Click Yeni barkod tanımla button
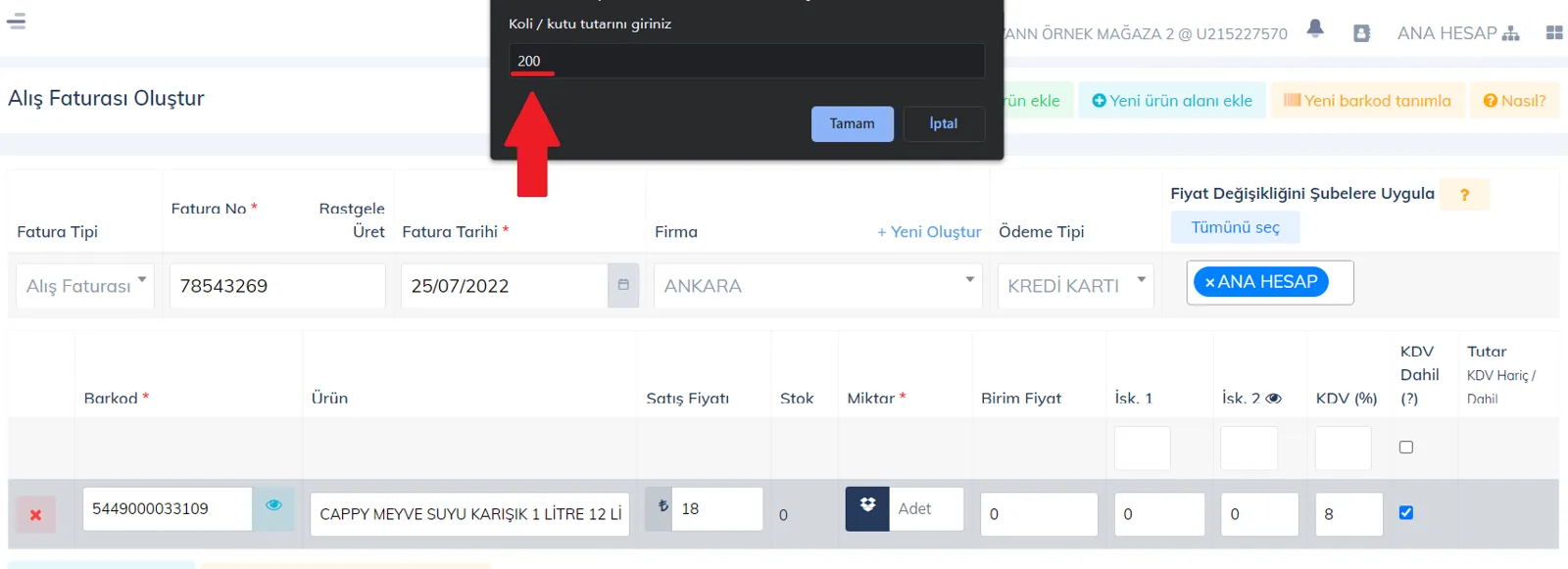The height and width of the screenshot is (569, 1568). pos(1367,100)
